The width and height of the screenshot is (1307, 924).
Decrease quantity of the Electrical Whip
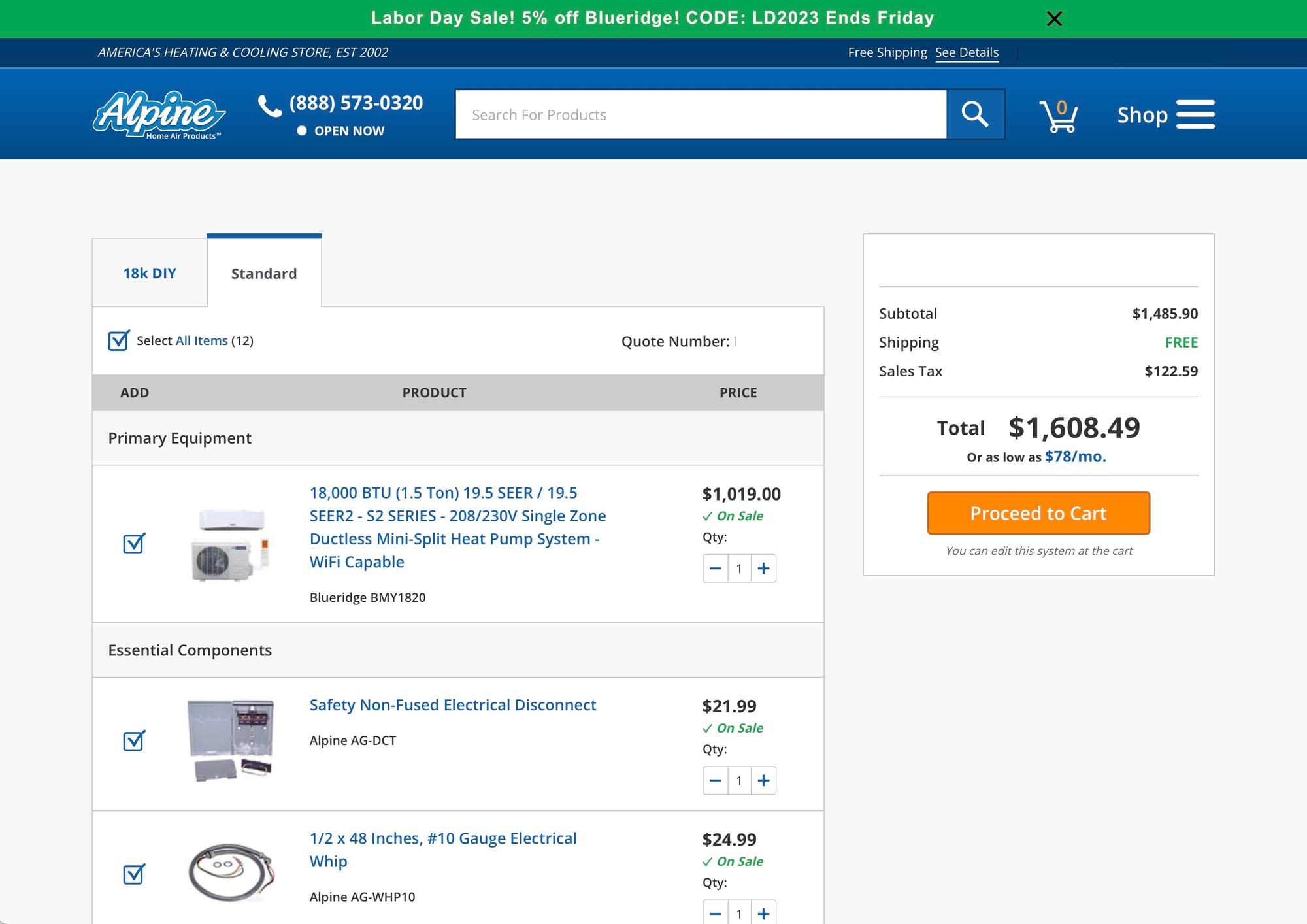coord(716,913)
